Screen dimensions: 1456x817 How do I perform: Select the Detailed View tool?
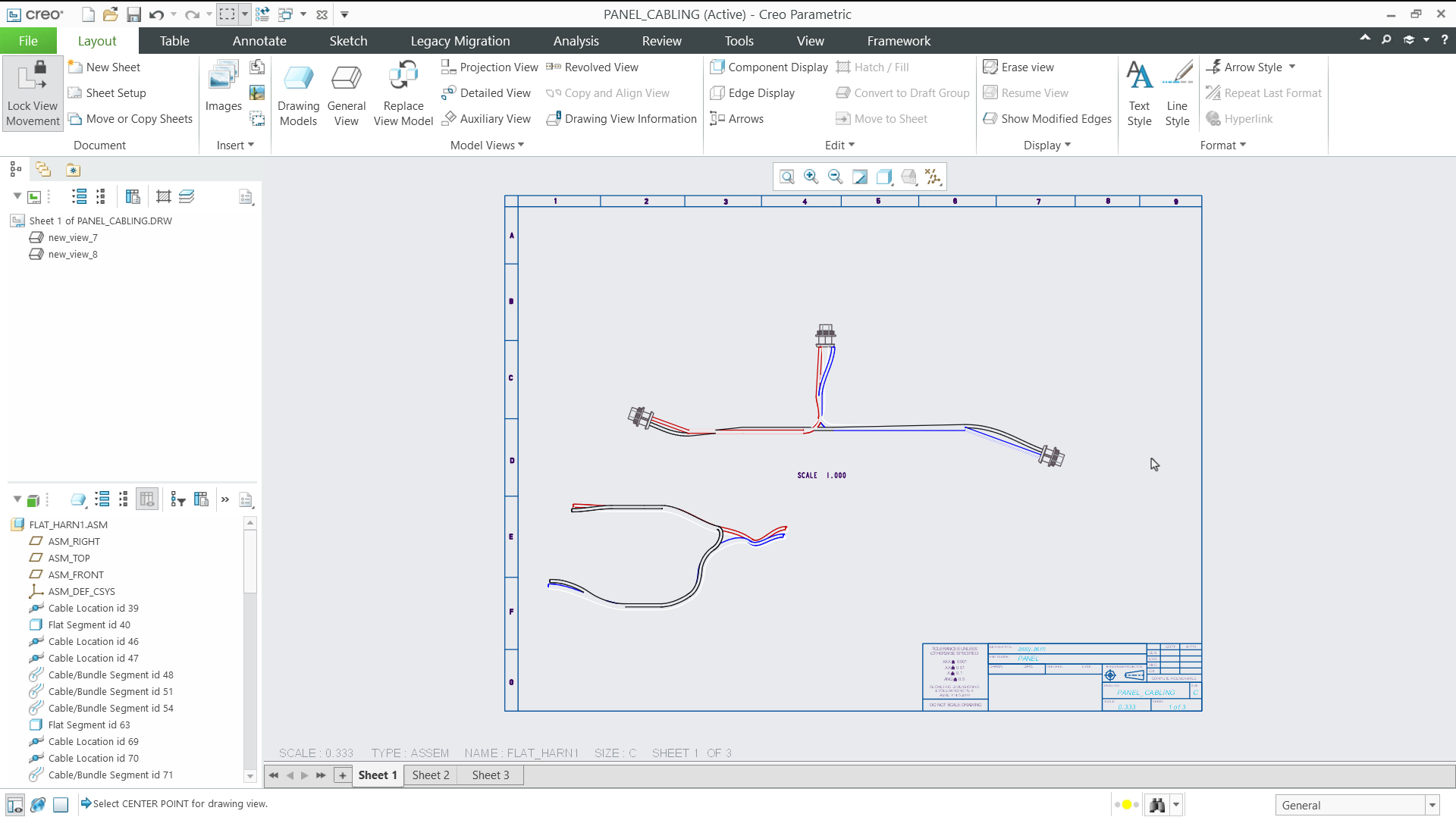coord(486,93)
